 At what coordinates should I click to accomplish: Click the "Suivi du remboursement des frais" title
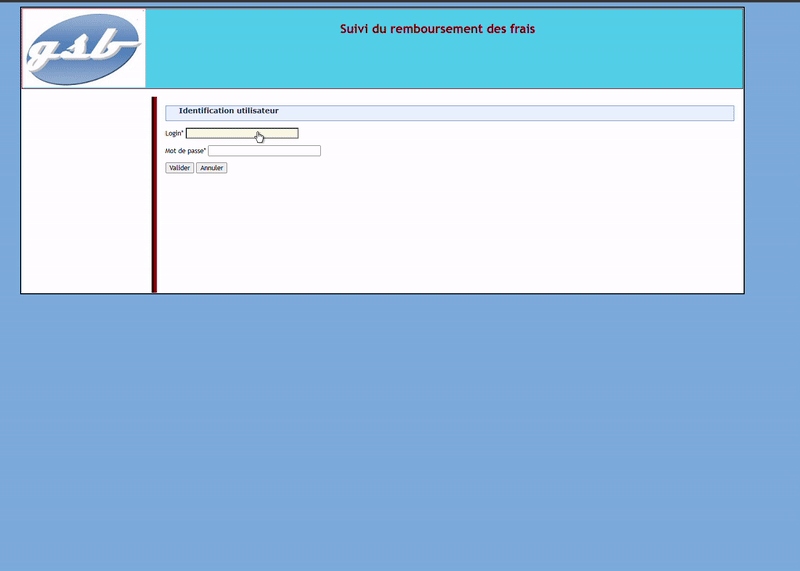coord(437,29)
